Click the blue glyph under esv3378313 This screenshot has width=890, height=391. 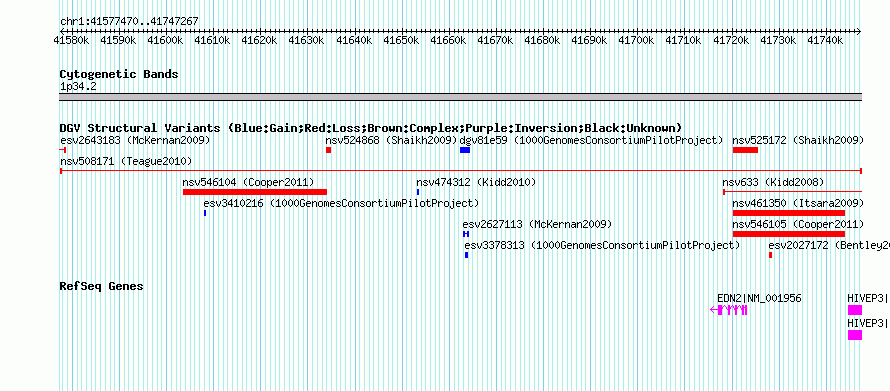[467, 255]
